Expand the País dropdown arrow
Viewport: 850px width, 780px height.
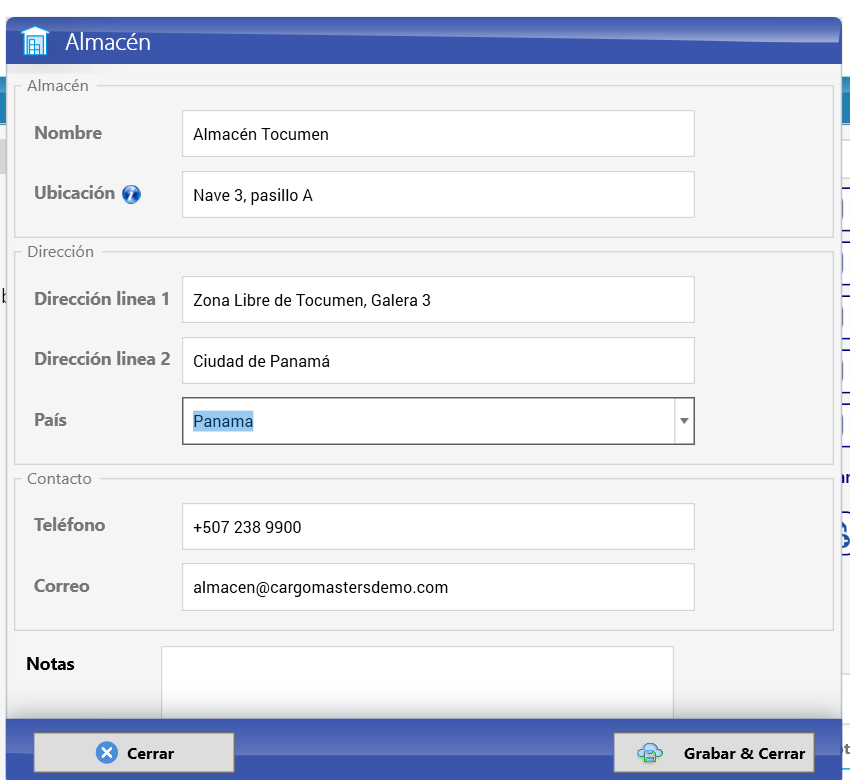684,421
